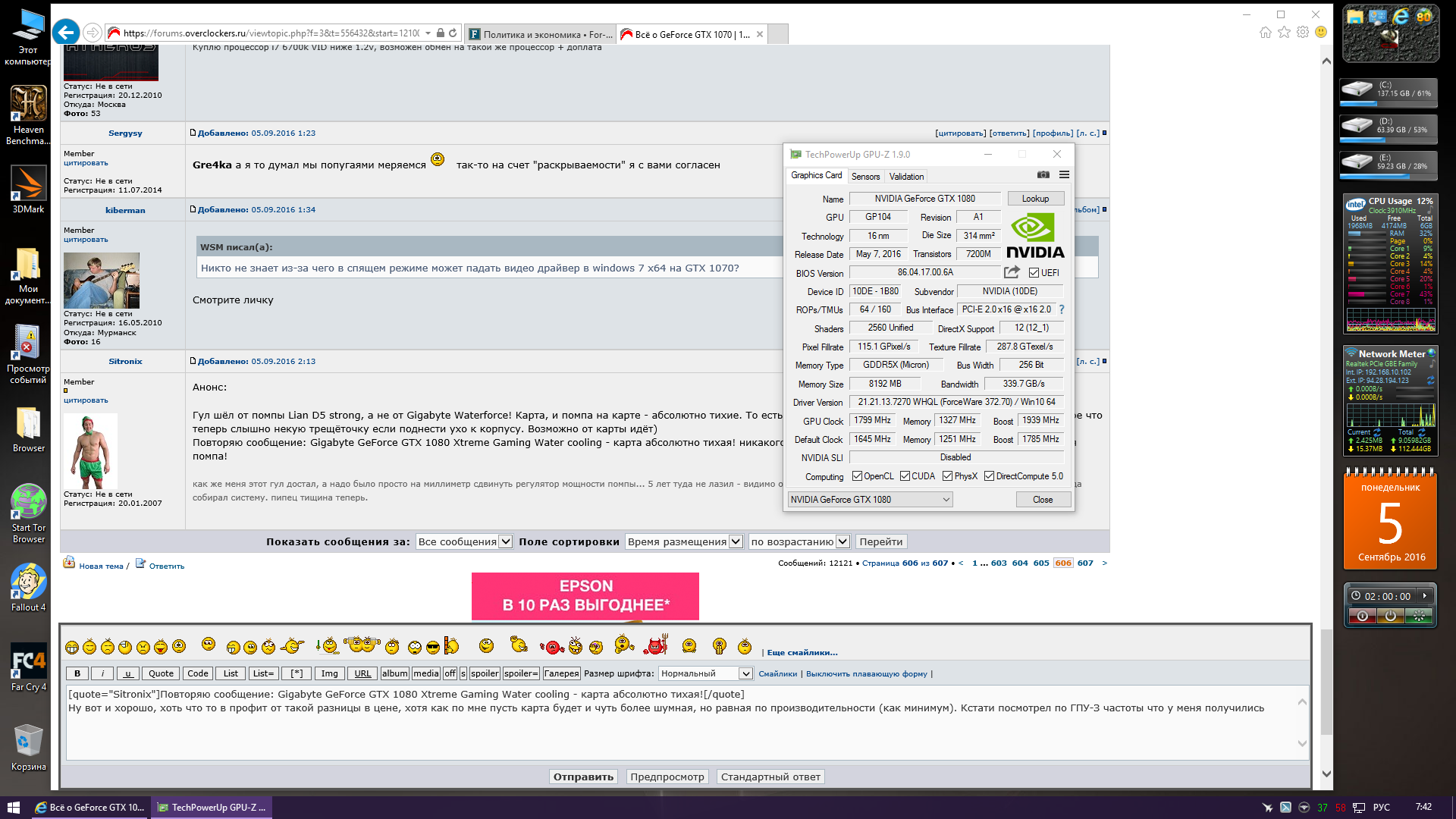Click the browser back arrow button

click(66, 33)
